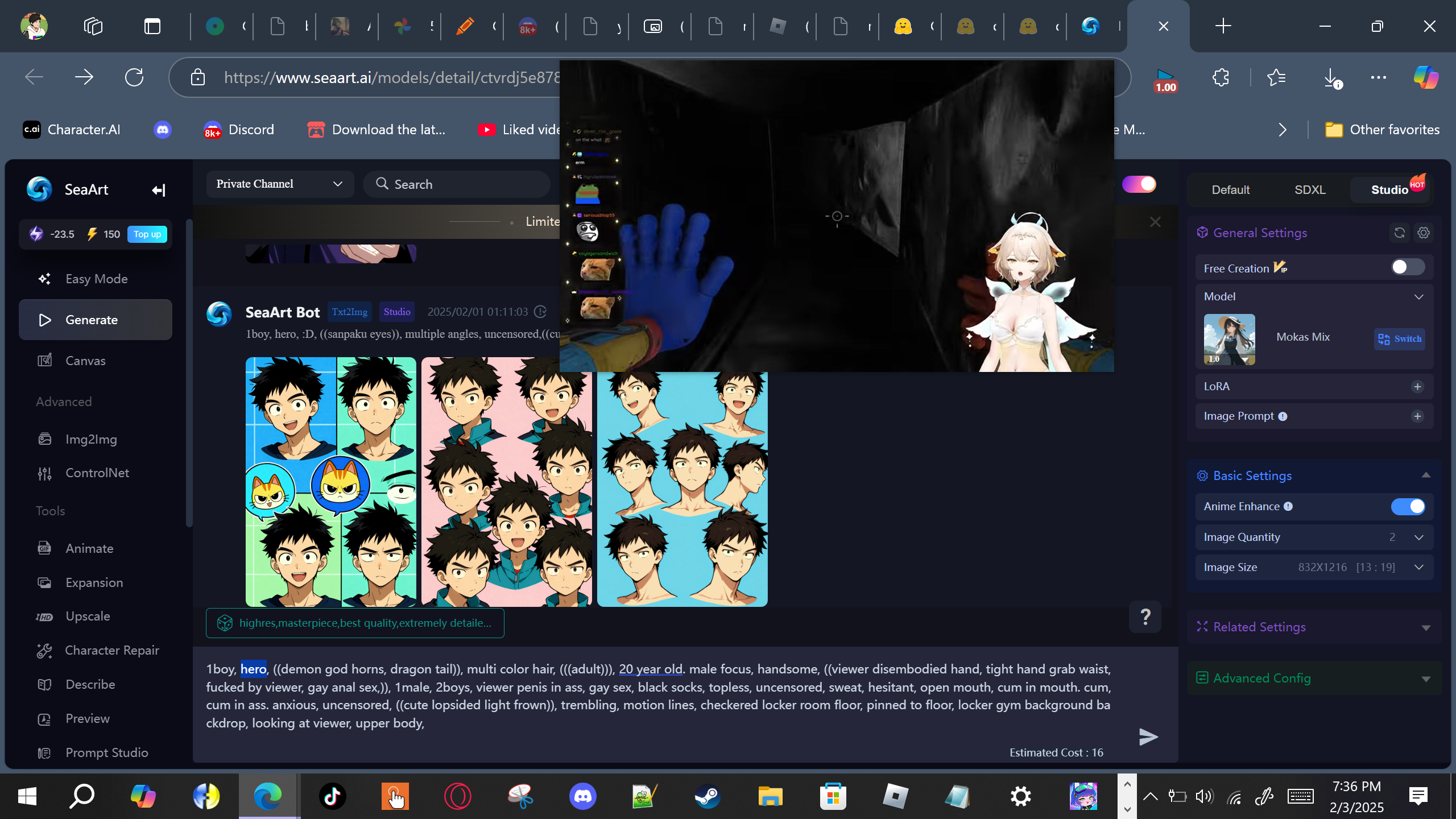The image size is (1456, 819).
Task: Open File Explorer from the taskbar
Action: [770, 796]
